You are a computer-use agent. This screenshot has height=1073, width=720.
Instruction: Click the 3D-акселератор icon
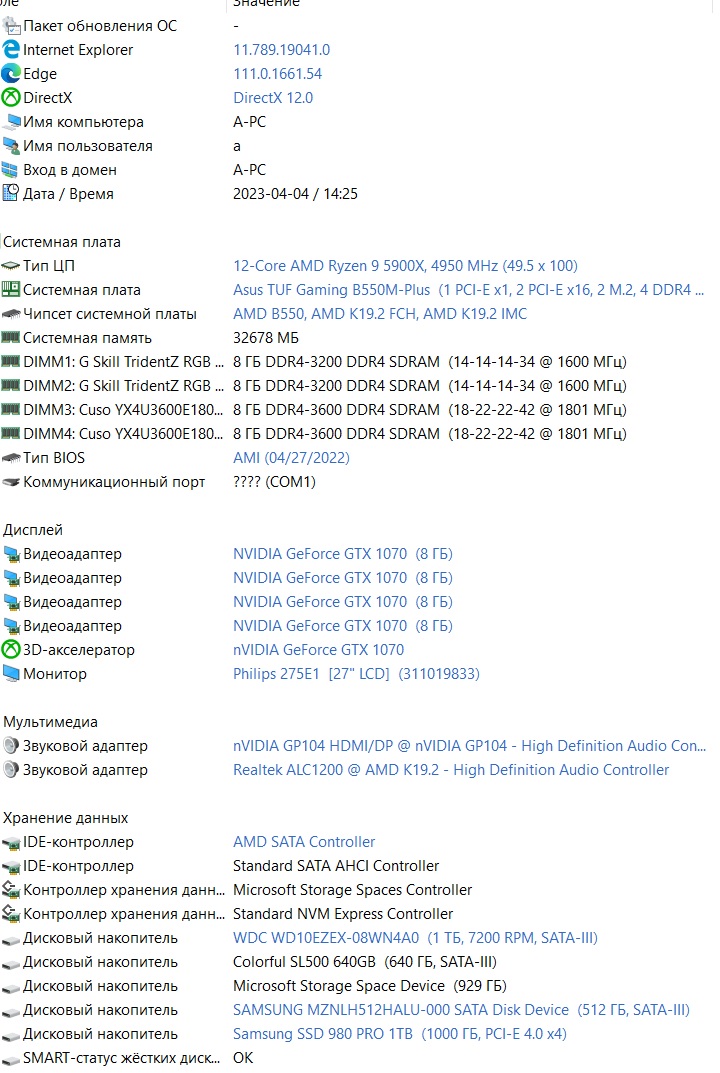(x=11, y=650)
